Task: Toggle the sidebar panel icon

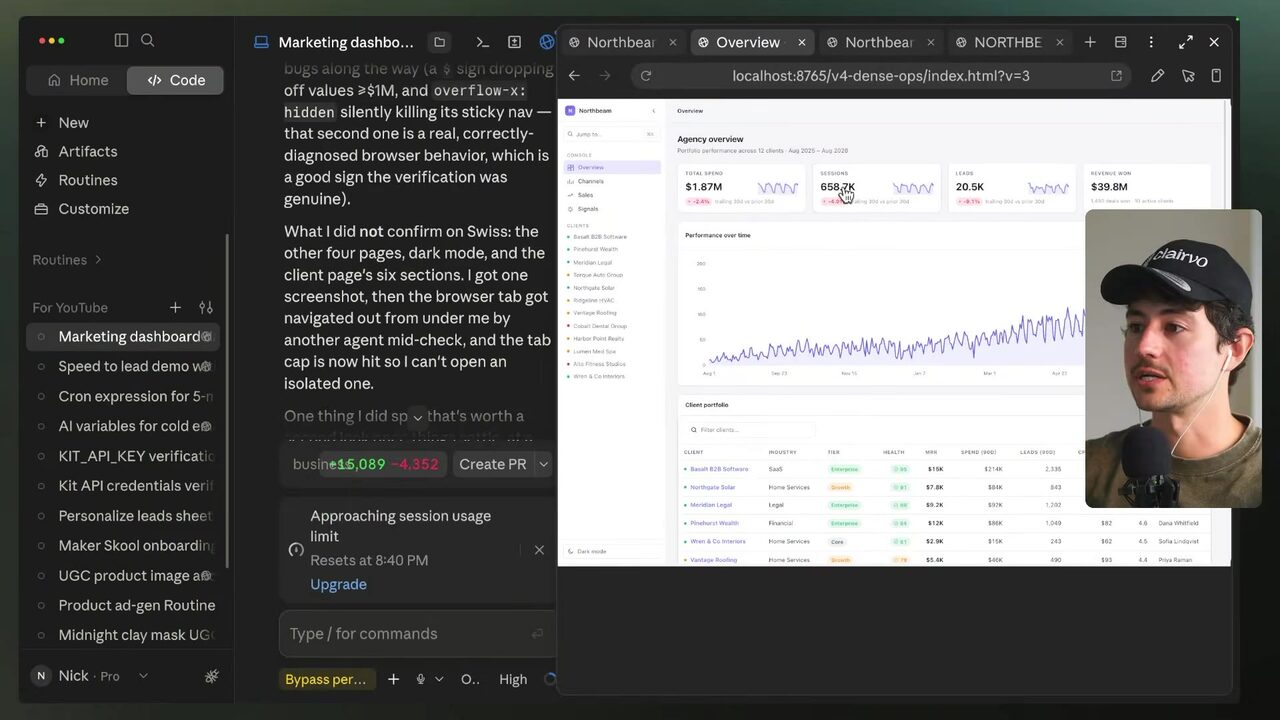Action: pyautogui.click(x=121, y=40)
